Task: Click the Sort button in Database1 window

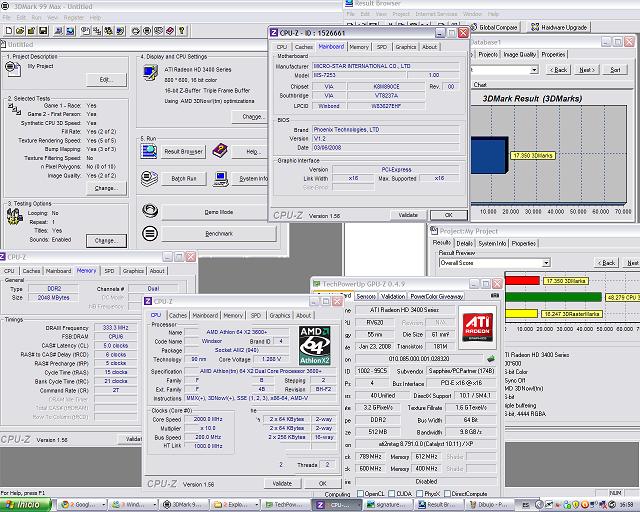Action: click(x=616, y=70)
